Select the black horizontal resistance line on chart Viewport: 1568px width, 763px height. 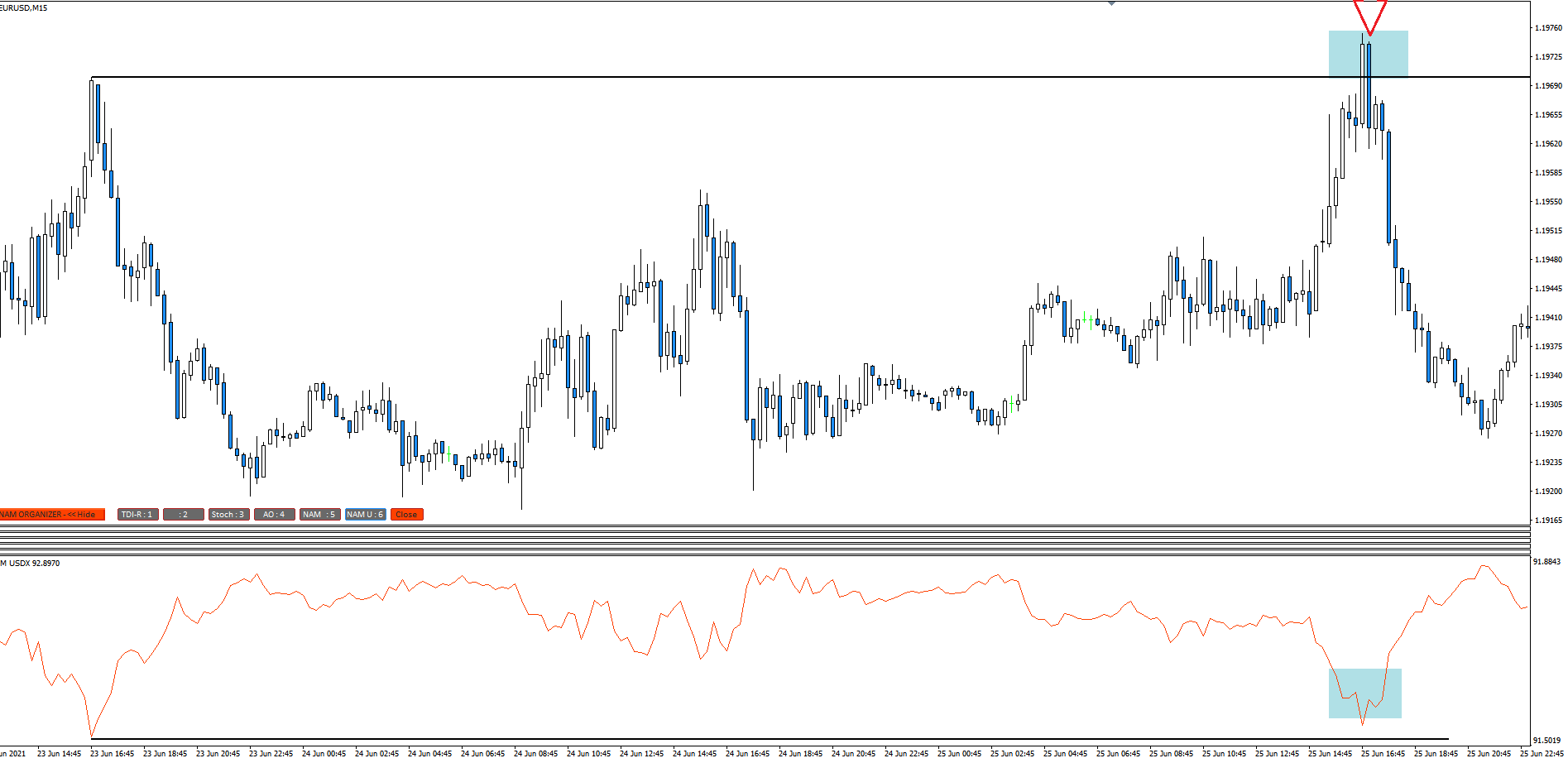pyautogui.click(x=811, y=77)
